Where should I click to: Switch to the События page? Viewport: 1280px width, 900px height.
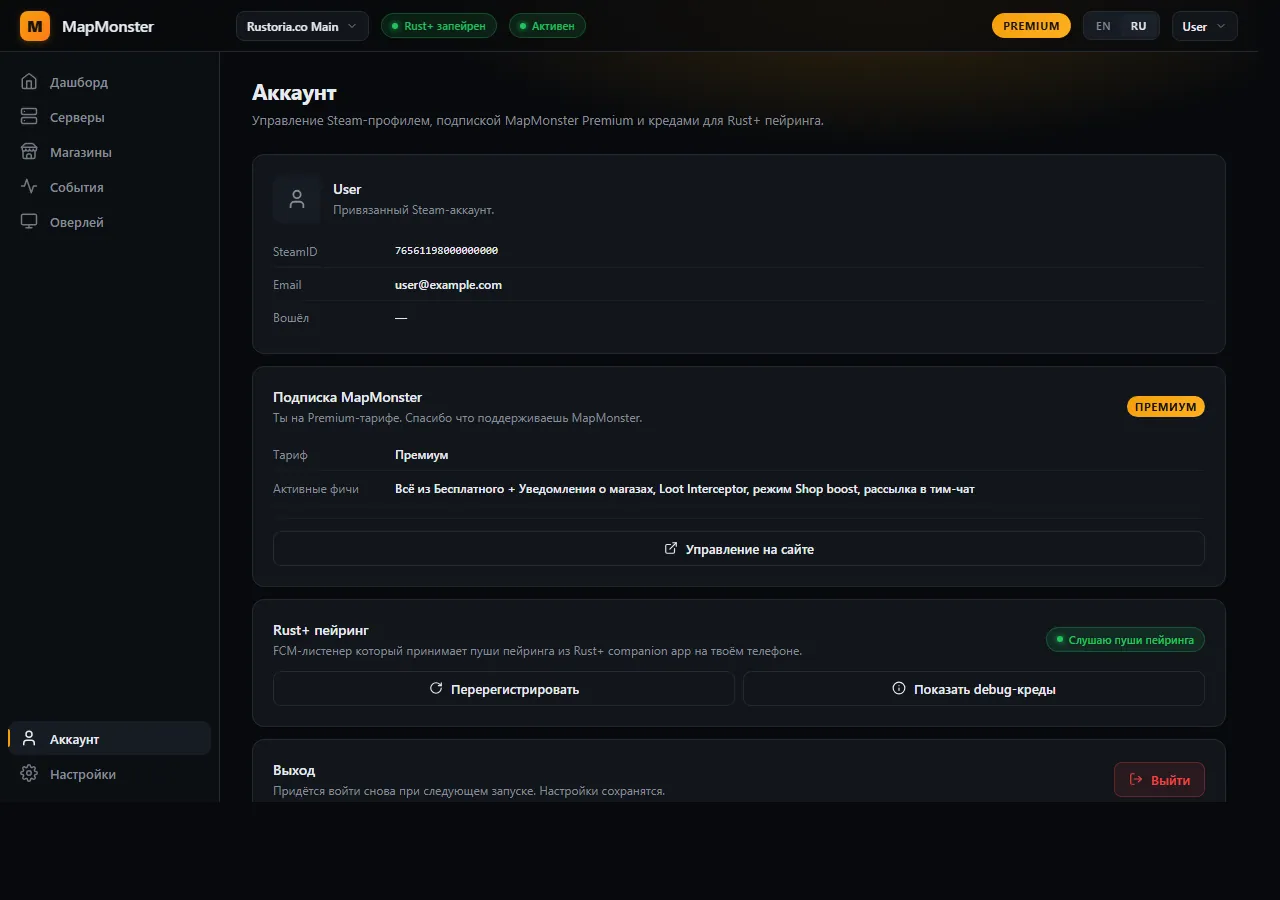tap(109, 187)
